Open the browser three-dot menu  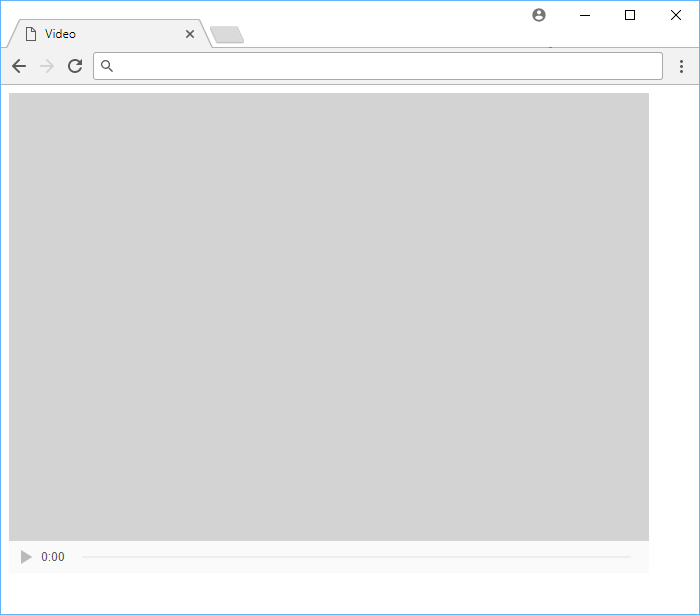681,66
